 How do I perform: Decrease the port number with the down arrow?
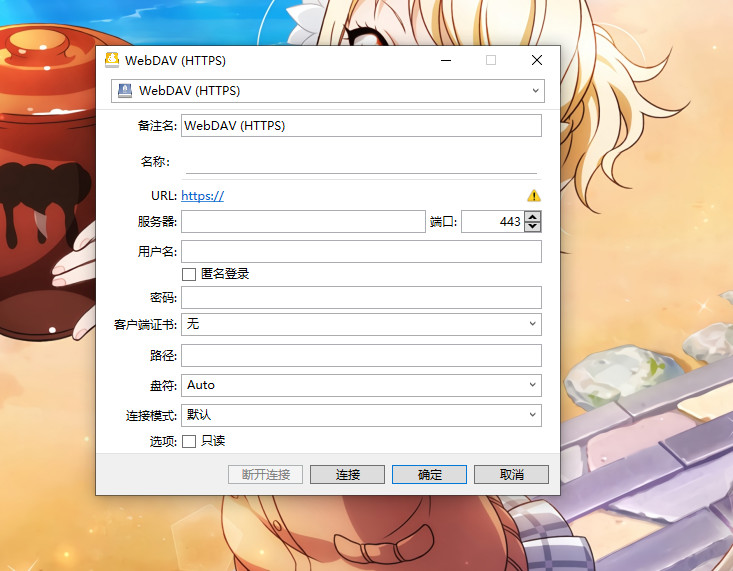tap(532, 227)
